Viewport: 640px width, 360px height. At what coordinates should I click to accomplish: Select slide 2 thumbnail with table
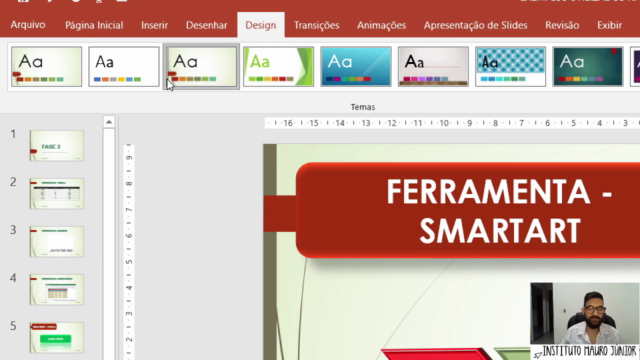(57, 193)
